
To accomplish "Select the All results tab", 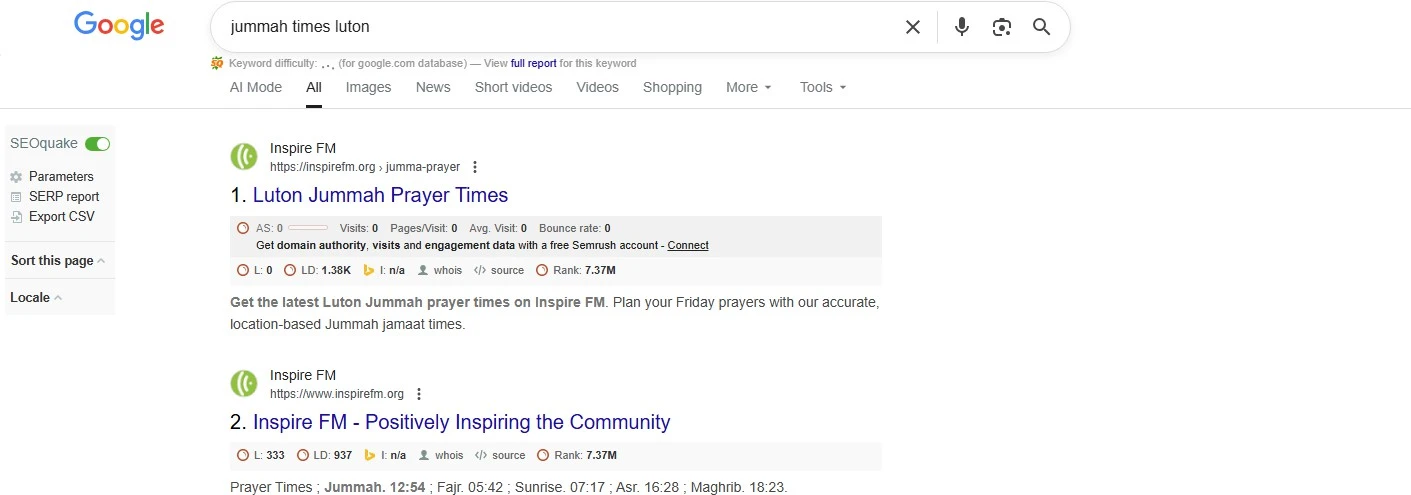I will tap(314, 87).
